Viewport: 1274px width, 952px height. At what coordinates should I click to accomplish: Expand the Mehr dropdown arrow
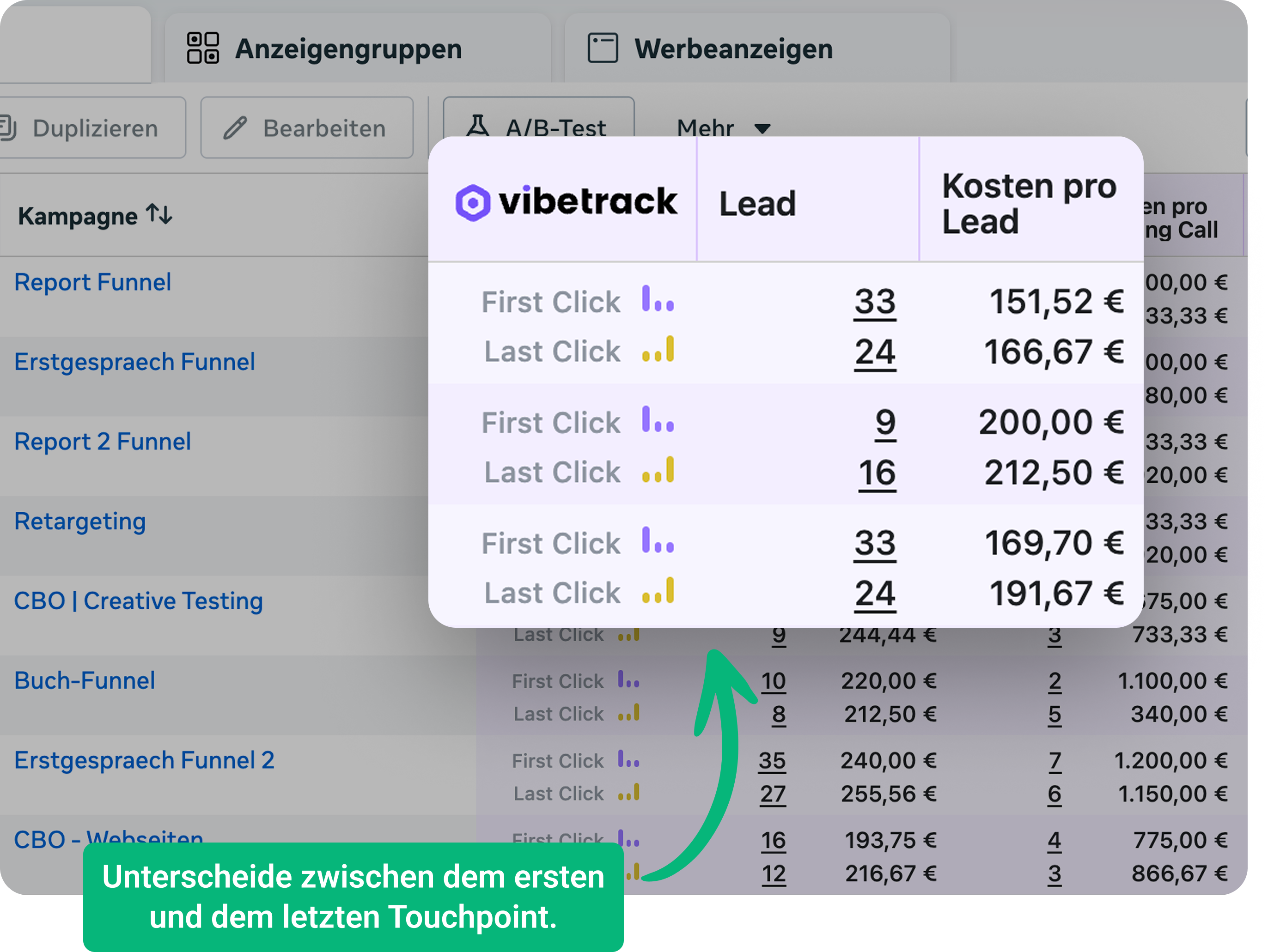point(762,128)
